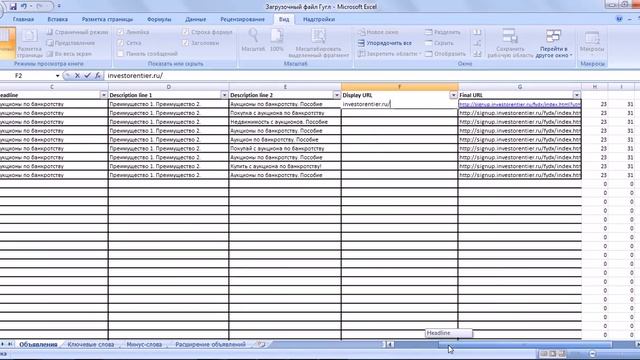Activate Во весь экран mode
This screenshot has height=360, width=640.
(69, 53)
